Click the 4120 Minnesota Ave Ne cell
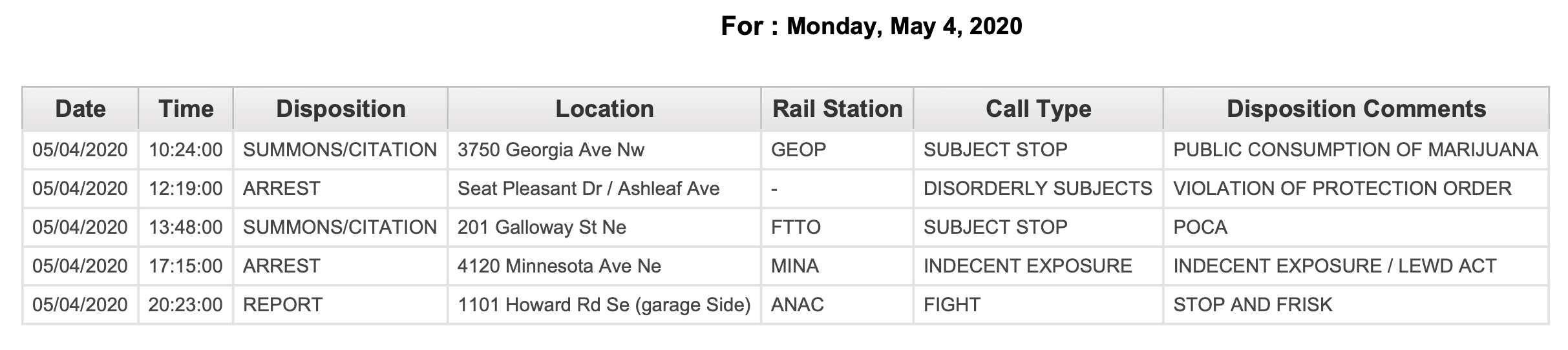Screen dimensions: 1568x350 coord(604,266)
